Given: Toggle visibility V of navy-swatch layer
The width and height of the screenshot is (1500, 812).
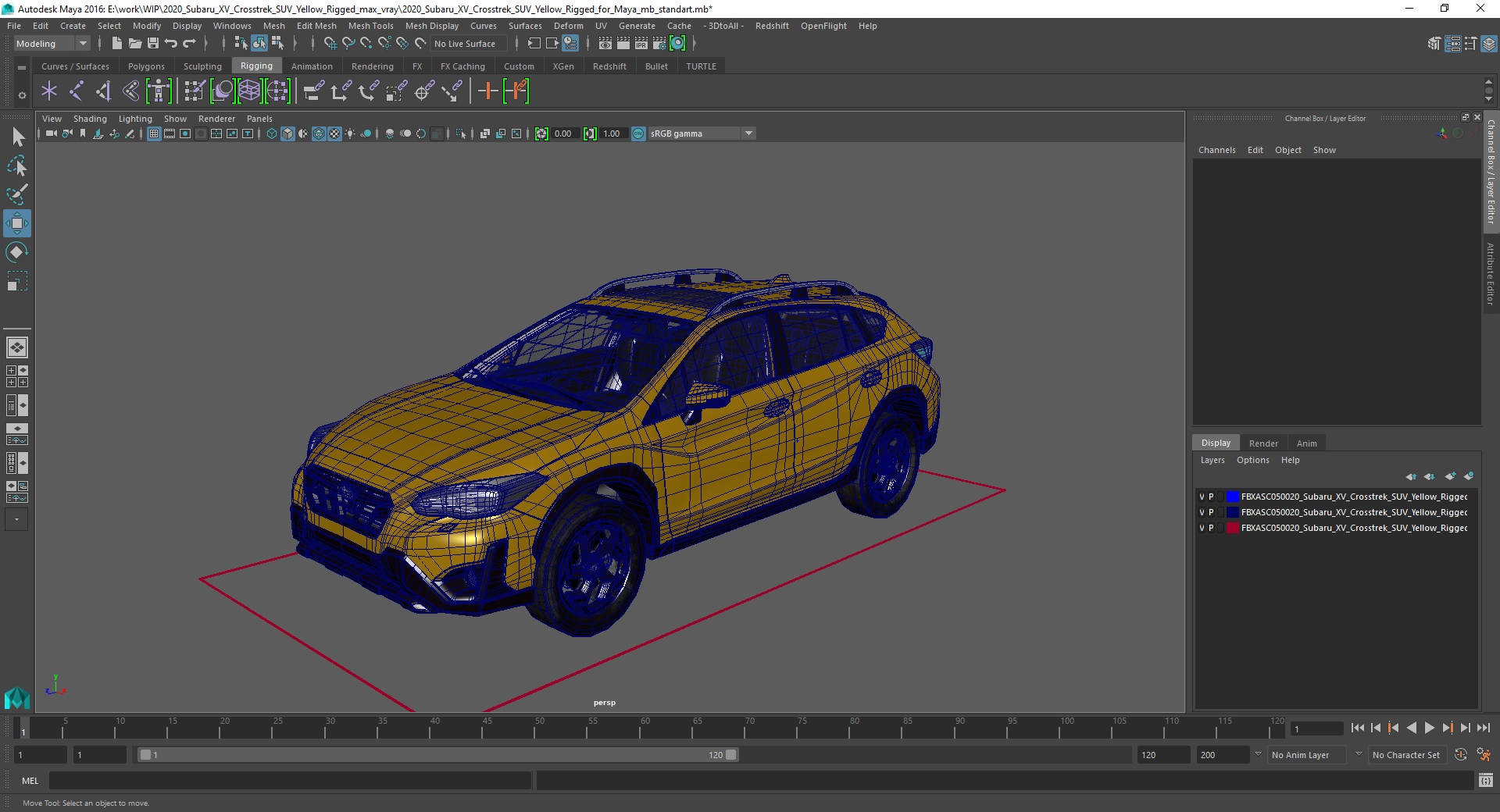Looking at the screenshot, I should click(1202, 512).
